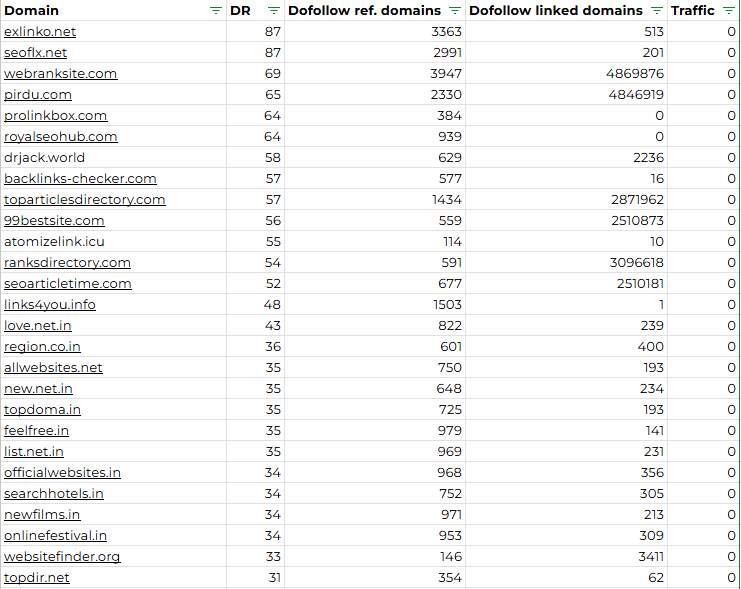
Task: Open the Dofollow linked domains filter icon
Action: [x=656, y=10]
